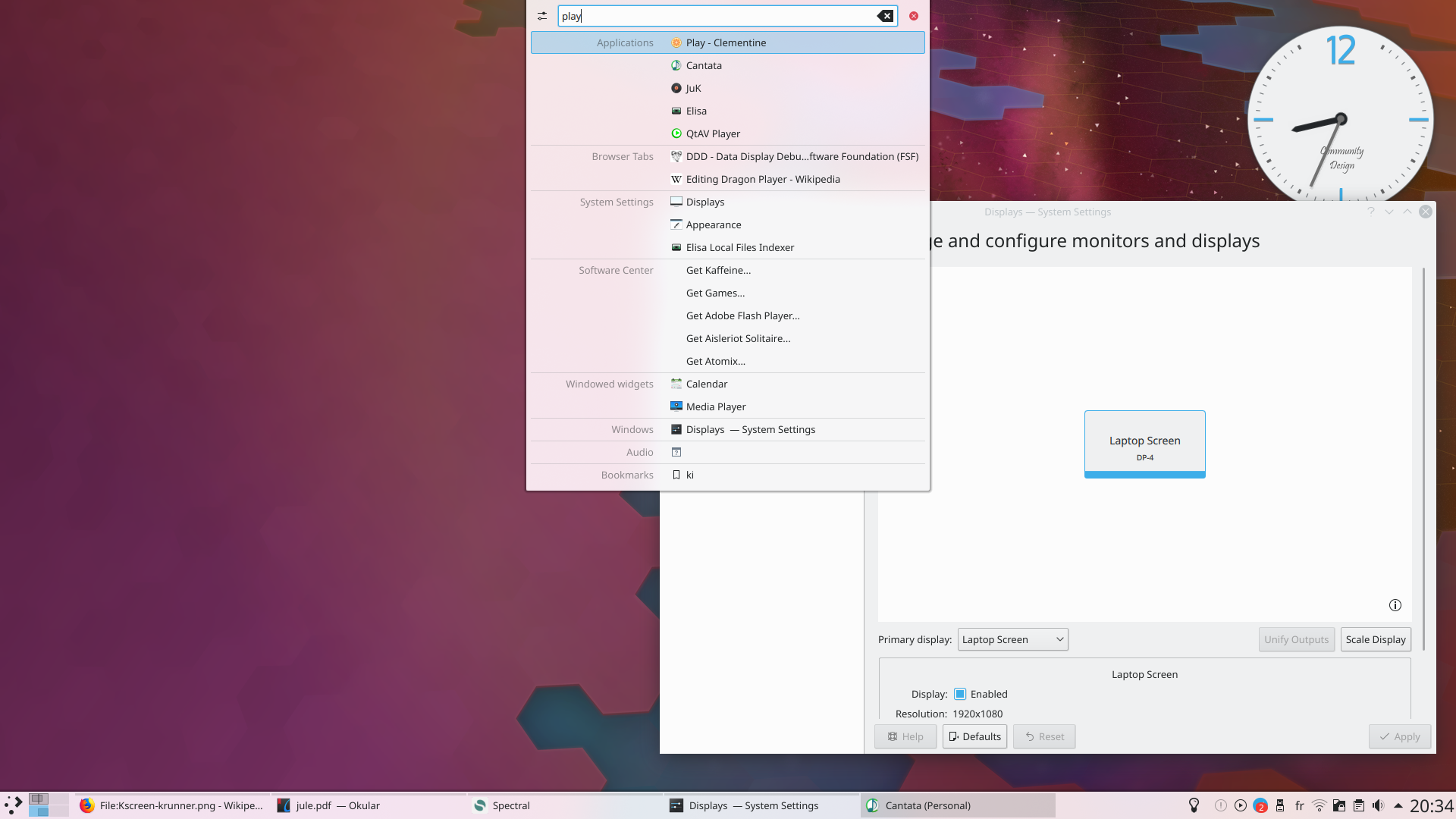Click the display settings vertical scrollbar
Viewport: 1456px width, 819px height.
pyautogui.click(x=1423, y=458)
